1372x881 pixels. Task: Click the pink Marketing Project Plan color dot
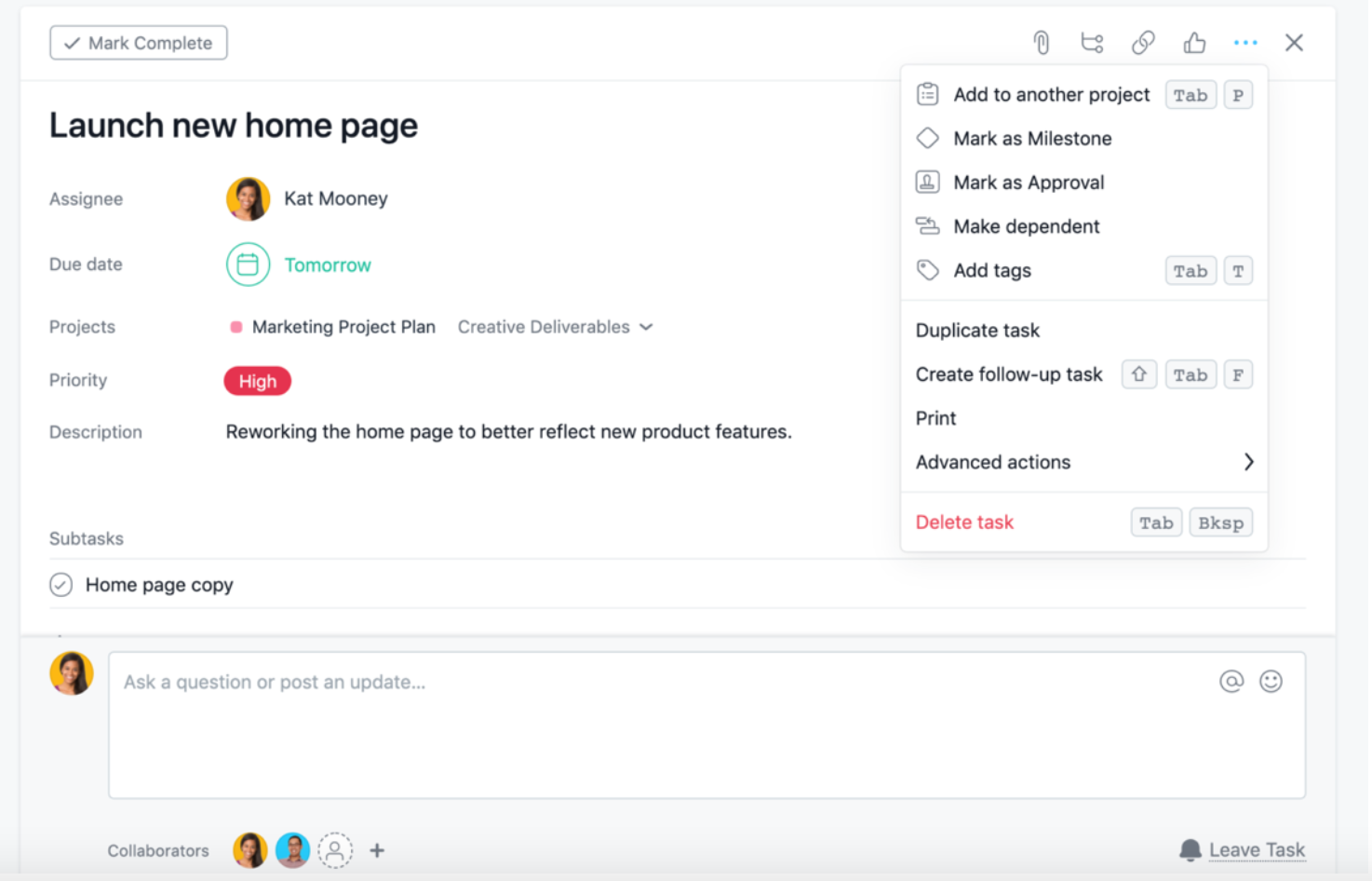coord(235,327)
